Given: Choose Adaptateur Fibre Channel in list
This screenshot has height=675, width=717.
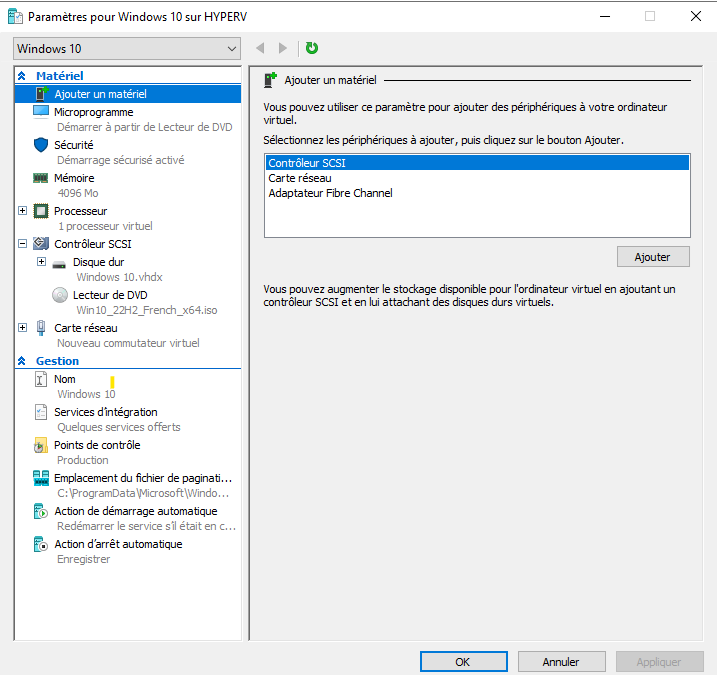Looking at the screenshot, I should pos(330,193).
